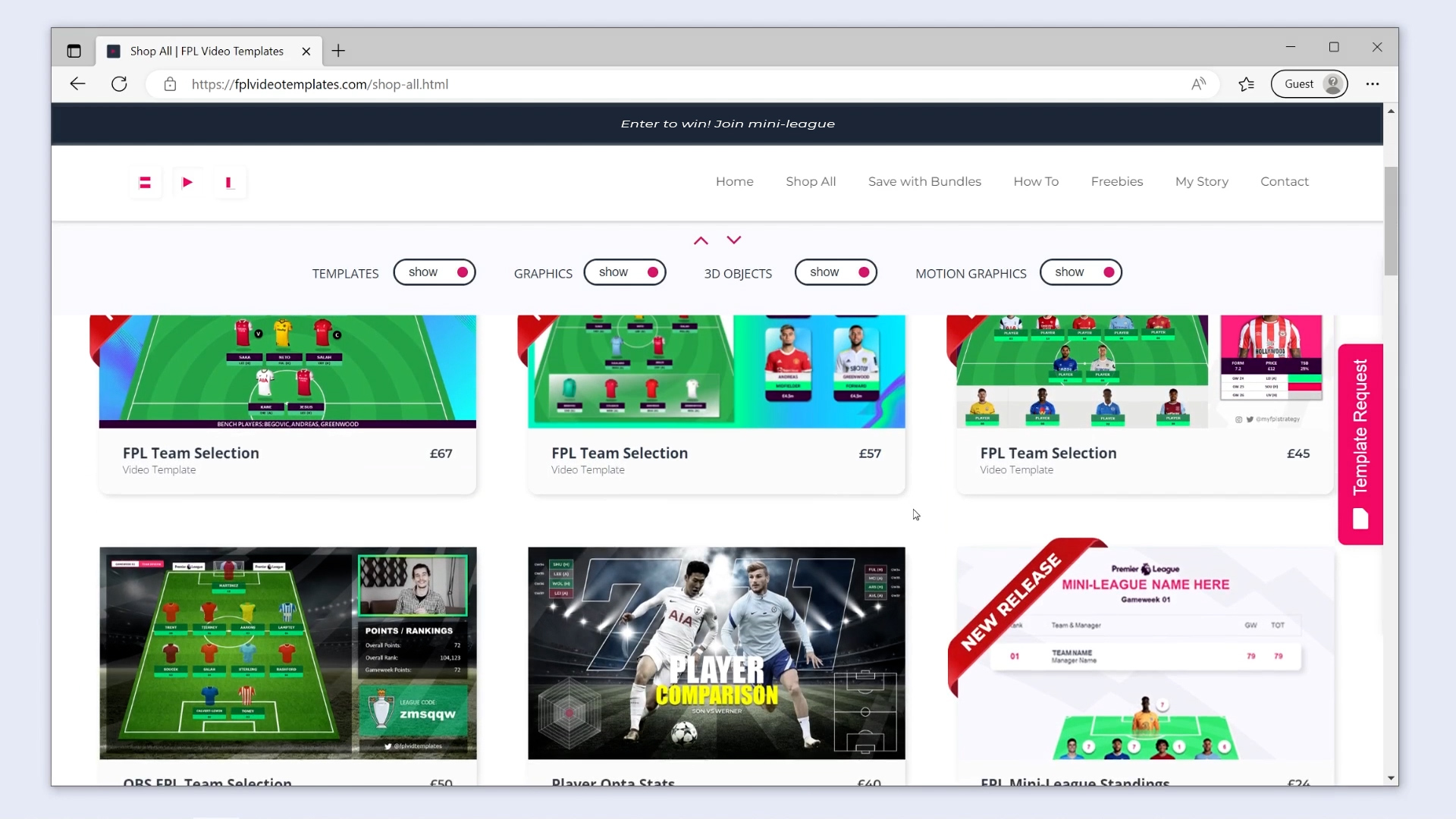Switch to Shop All navigation item
1456x819 pixels.
tap(811, 181)
